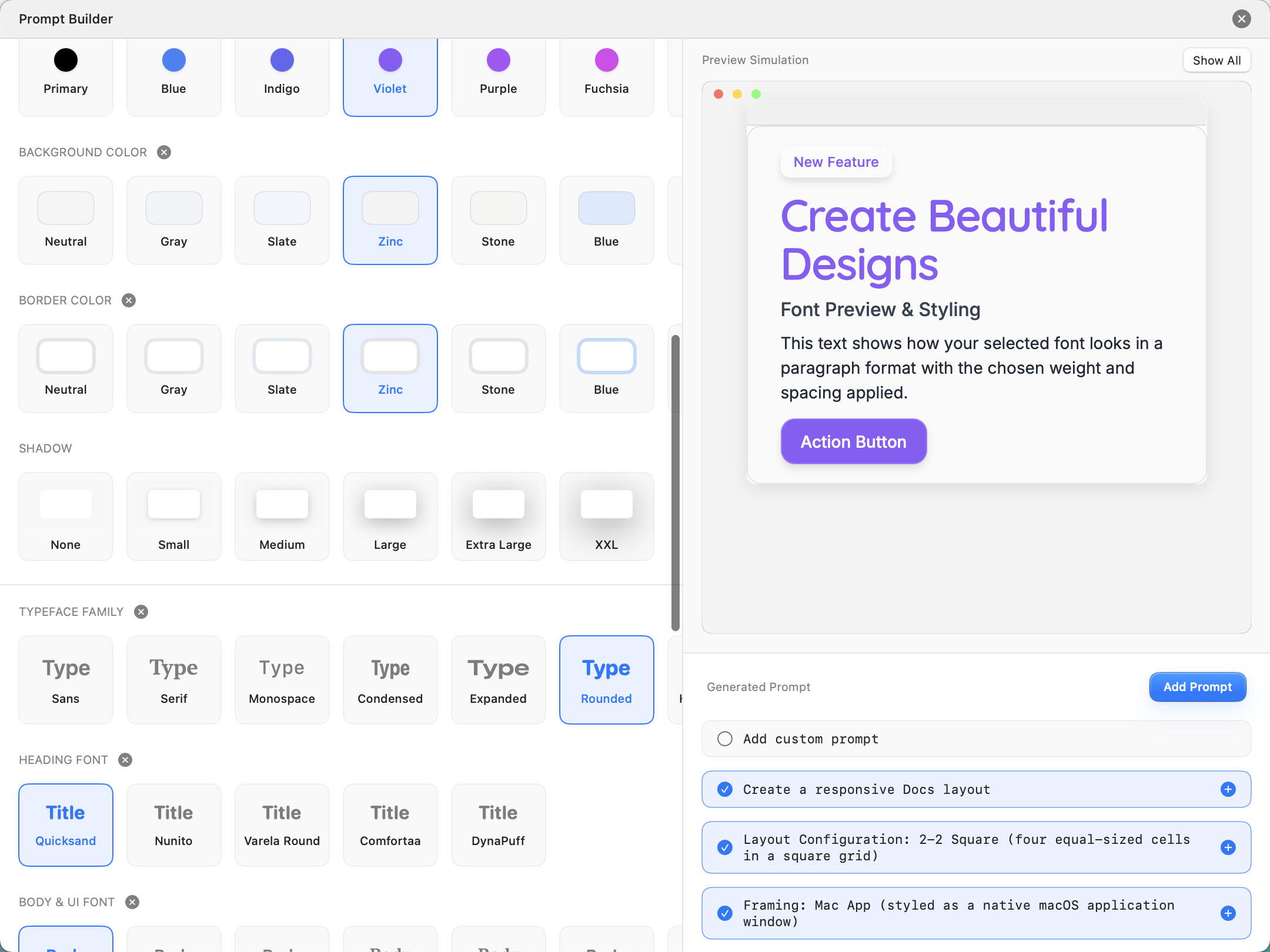1270x952 pixels.
Task: Click the Add Prompt button
Action: coord(1197,687)
